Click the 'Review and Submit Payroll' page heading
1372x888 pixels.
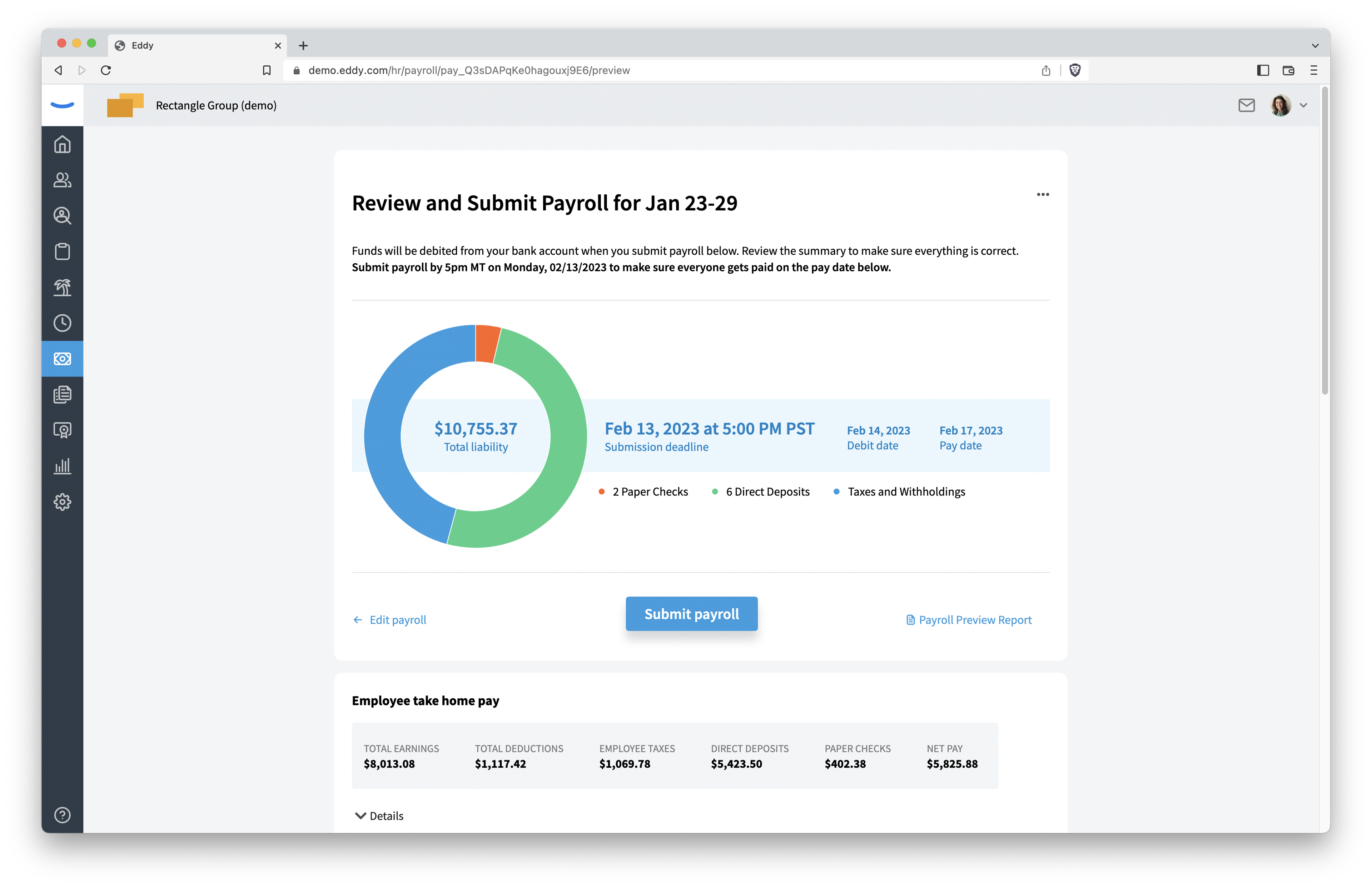[545, 203]
